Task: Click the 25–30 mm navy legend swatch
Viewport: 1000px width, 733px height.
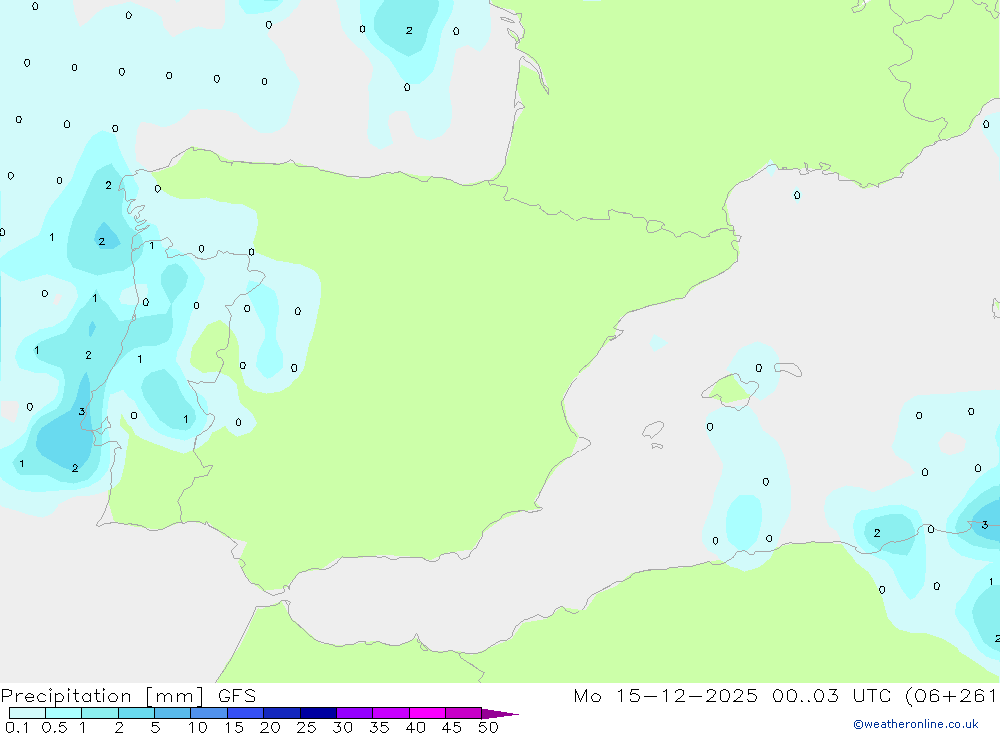Action: 318,713
